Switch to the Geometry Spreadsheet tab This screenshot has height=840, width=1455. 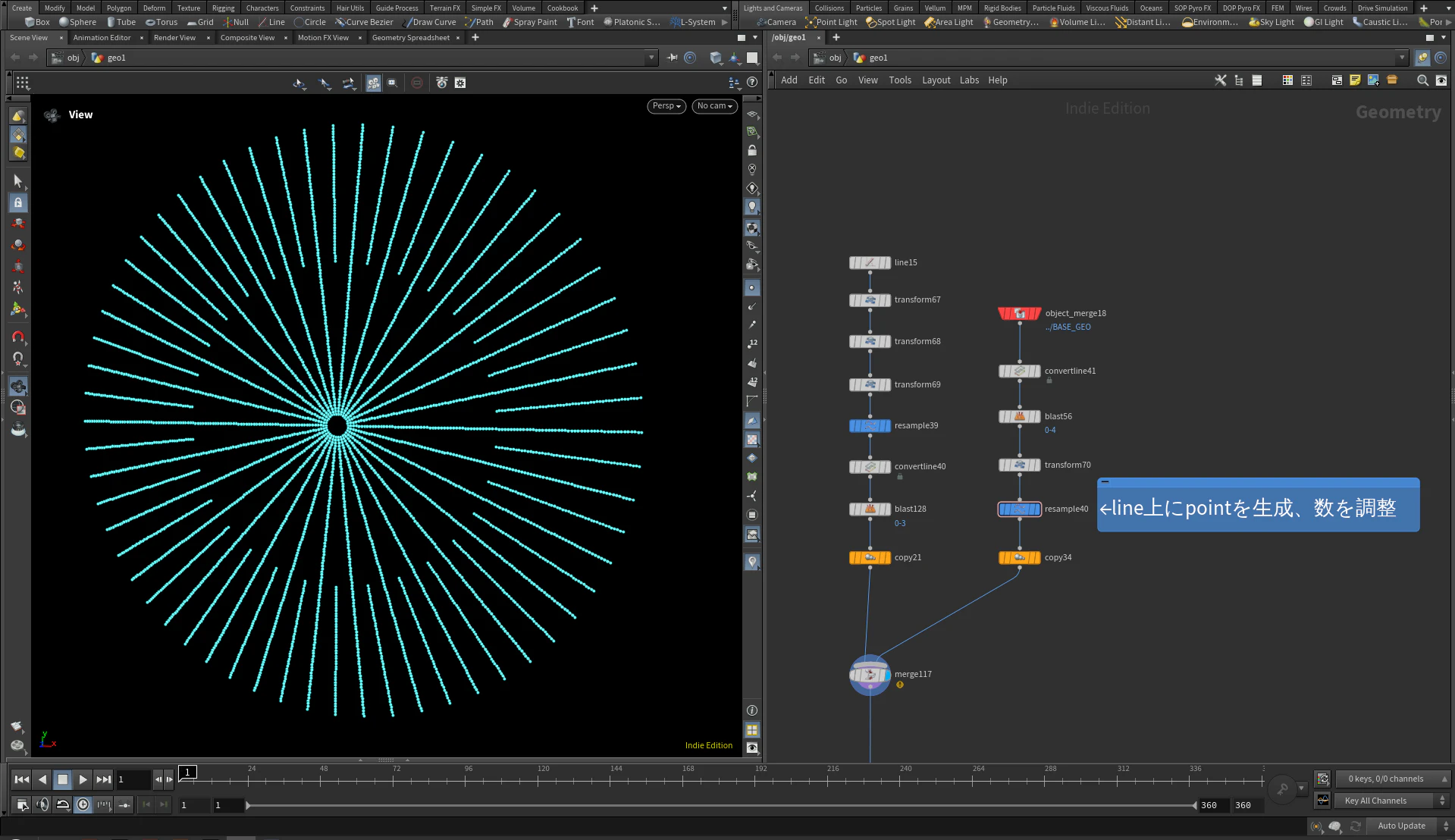pos(410,38)
